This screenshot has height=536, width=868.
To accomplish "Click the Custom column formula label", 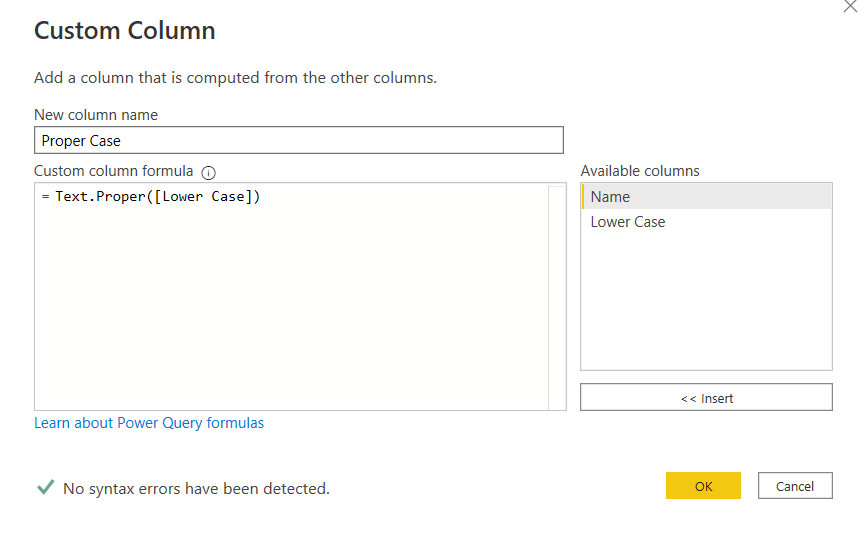I will pyautogui.click(x=113, y=171).
